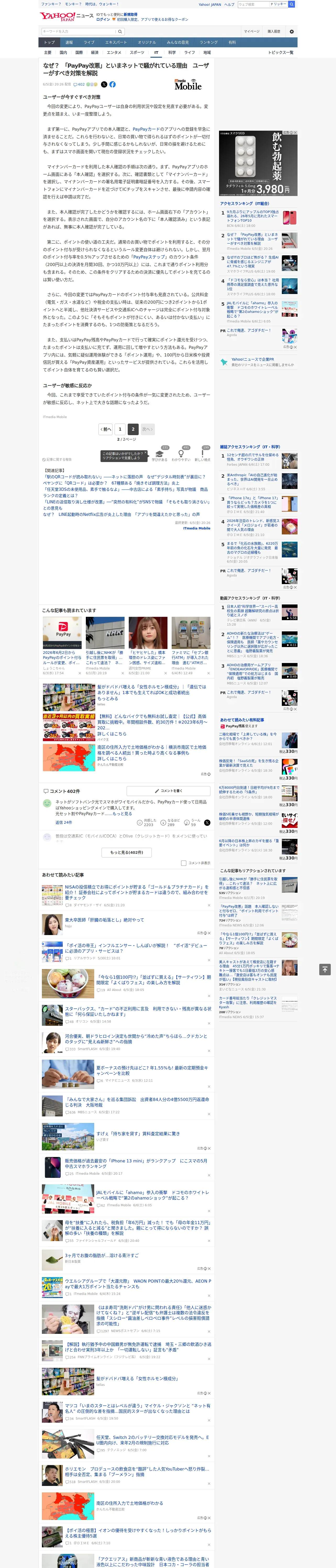
Task: Focus the ウェブ検索 input field
Action: point(254,4)
